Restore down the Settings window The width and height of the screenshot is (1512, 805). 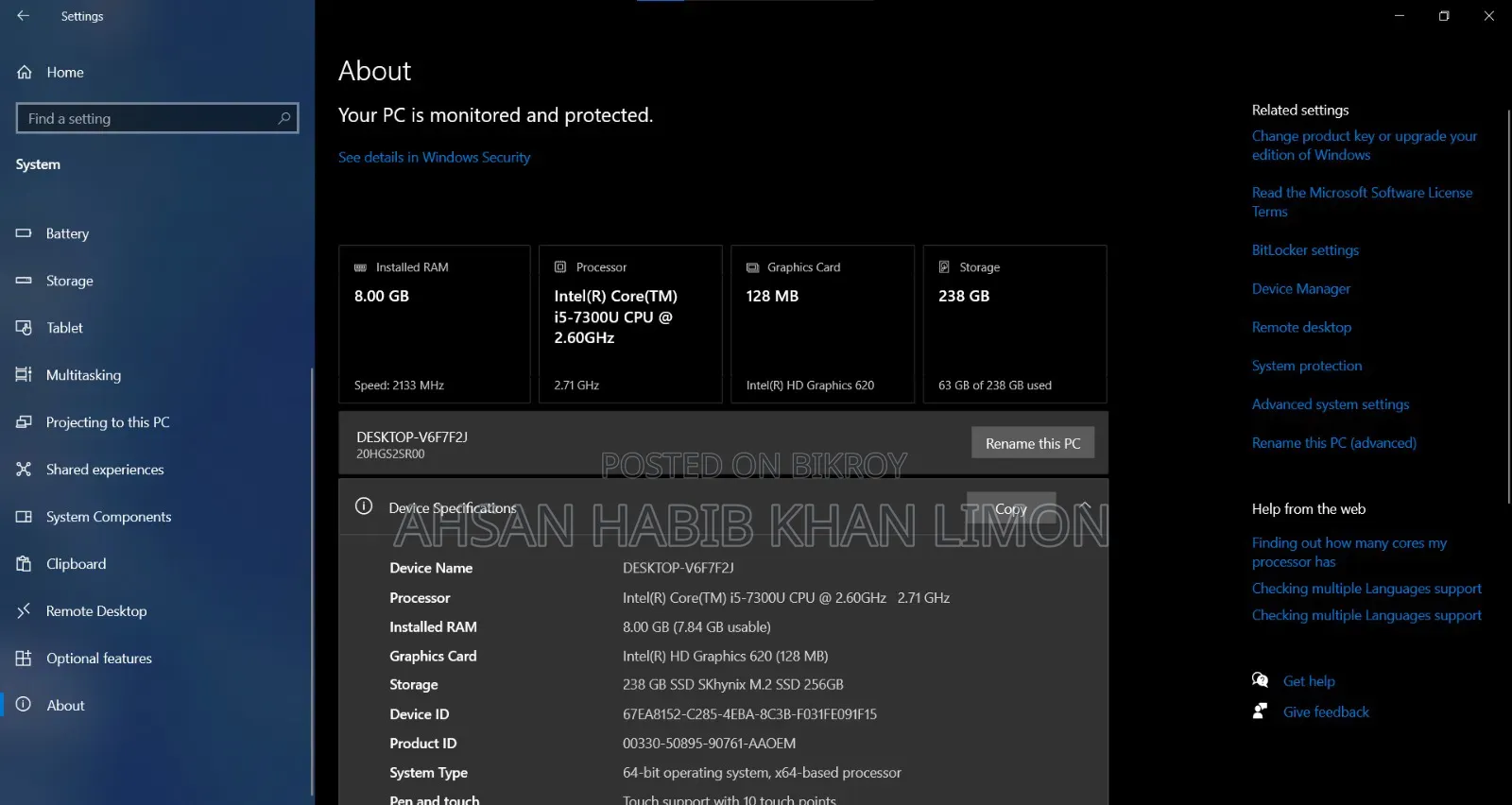pos(1444,16)
